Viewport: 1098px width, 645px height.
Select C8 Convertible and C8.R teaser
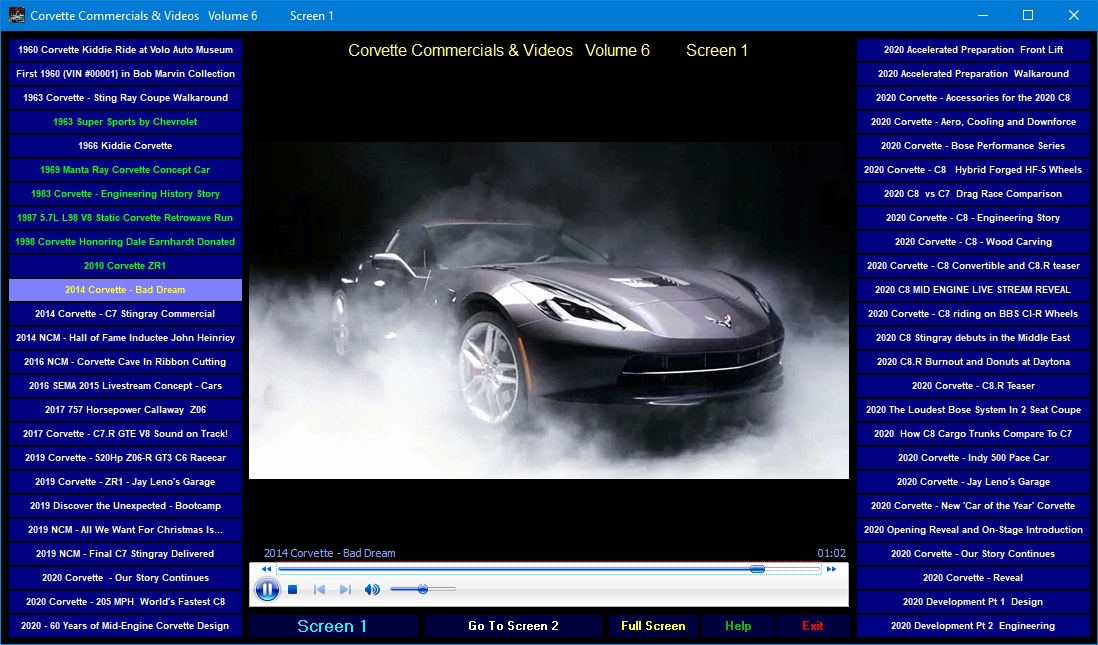(973, 265)
